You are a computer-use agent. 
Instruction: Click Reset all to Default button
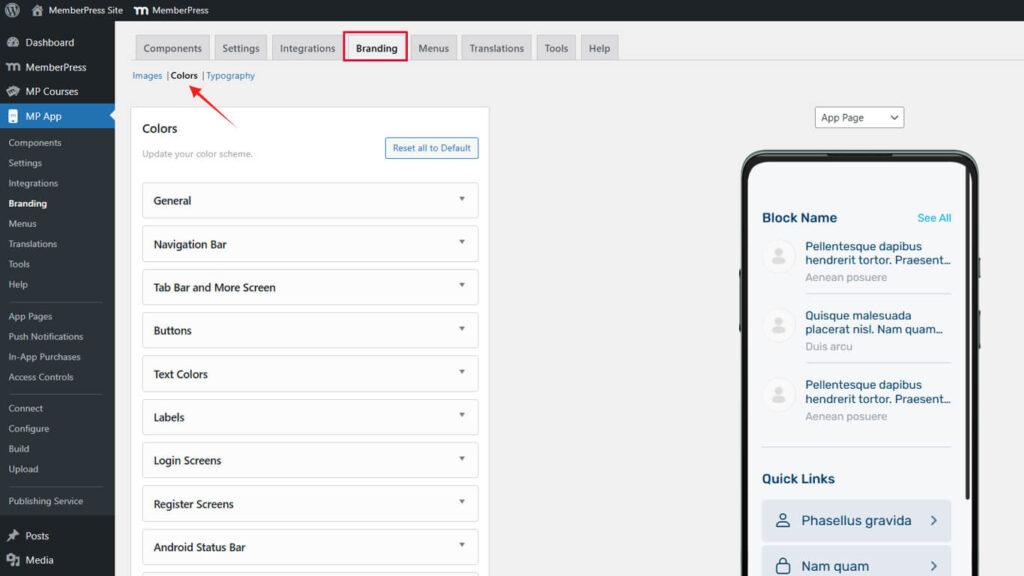click(x=431, y=148)
